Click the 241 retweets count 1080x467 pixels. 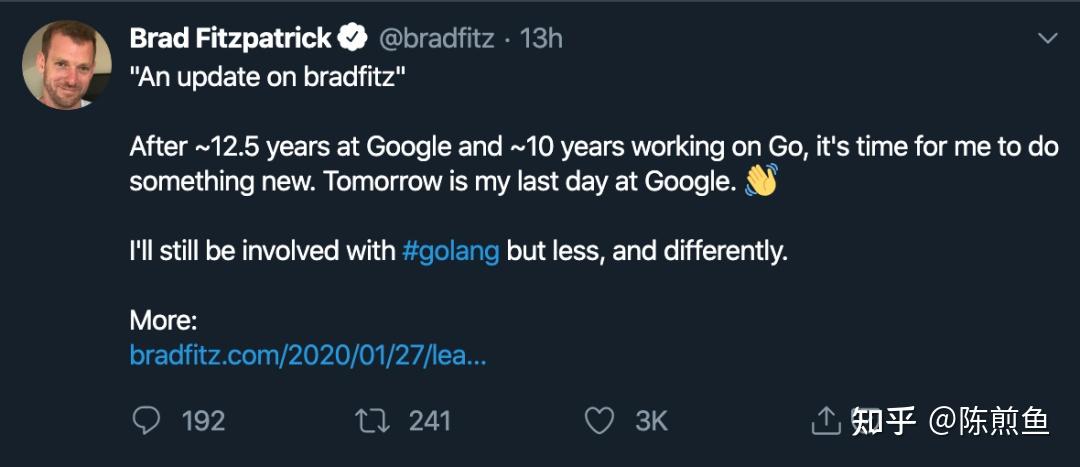[x=430, y=421]
